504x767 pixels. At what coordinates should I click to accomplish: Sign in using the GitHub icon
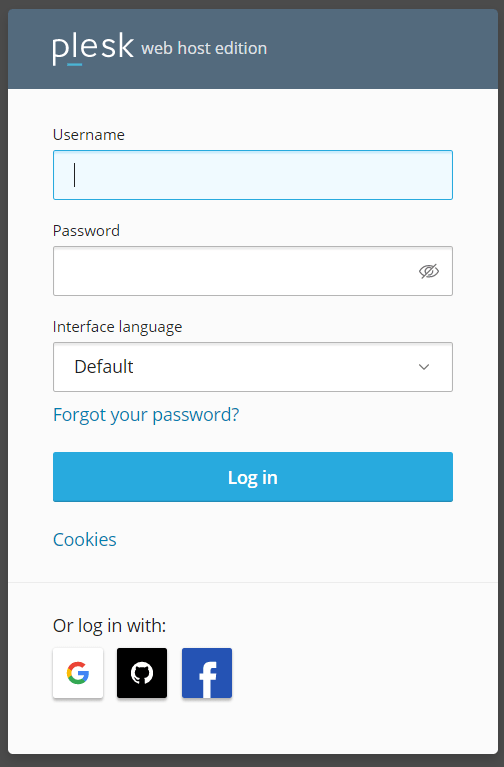point(142,673)
